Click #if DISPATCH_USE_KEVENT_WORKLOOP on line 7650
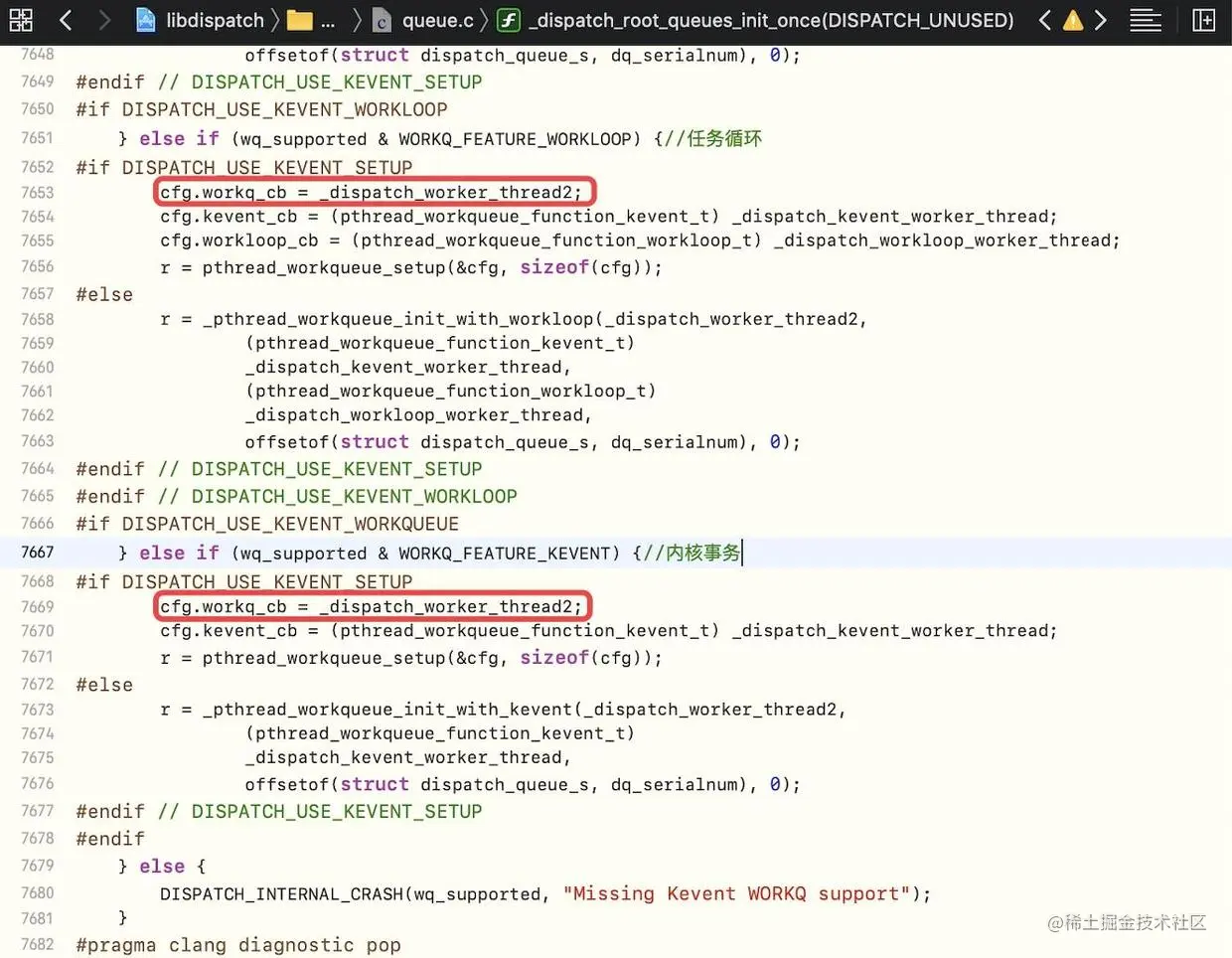 click(261, 109)
